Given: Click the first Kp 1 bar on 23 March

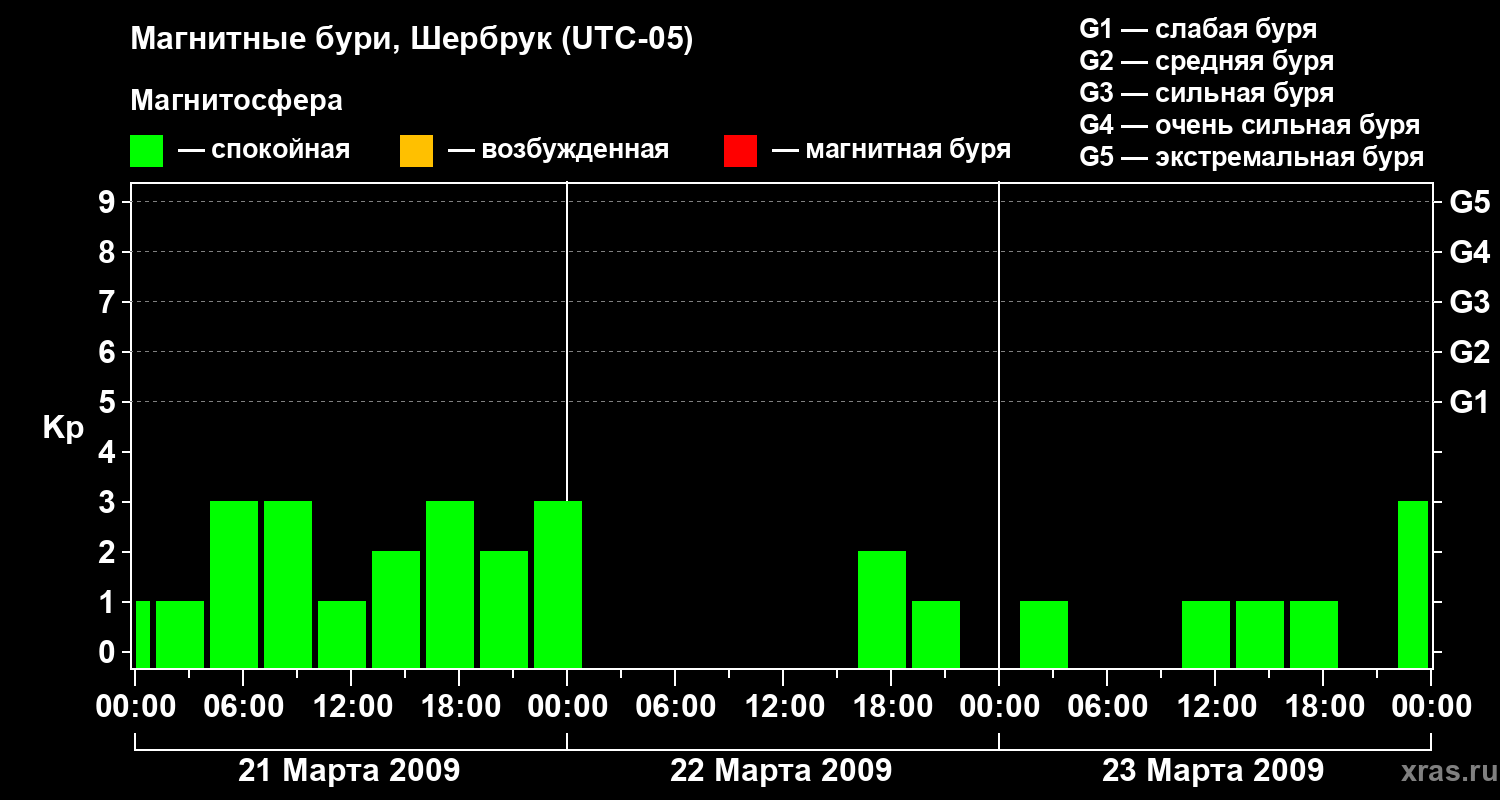Looking at the screenshot, I should (1044, 634).
